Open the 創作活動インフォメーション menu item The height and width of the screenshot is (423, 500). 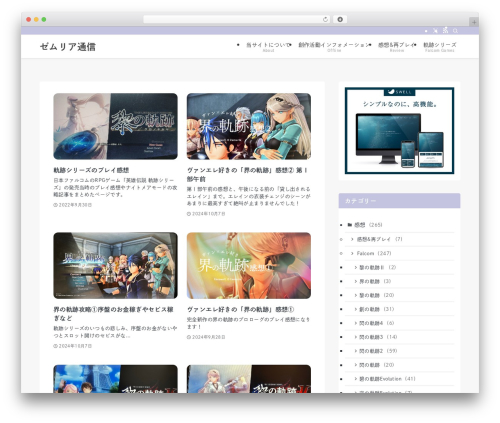(334, 47)
